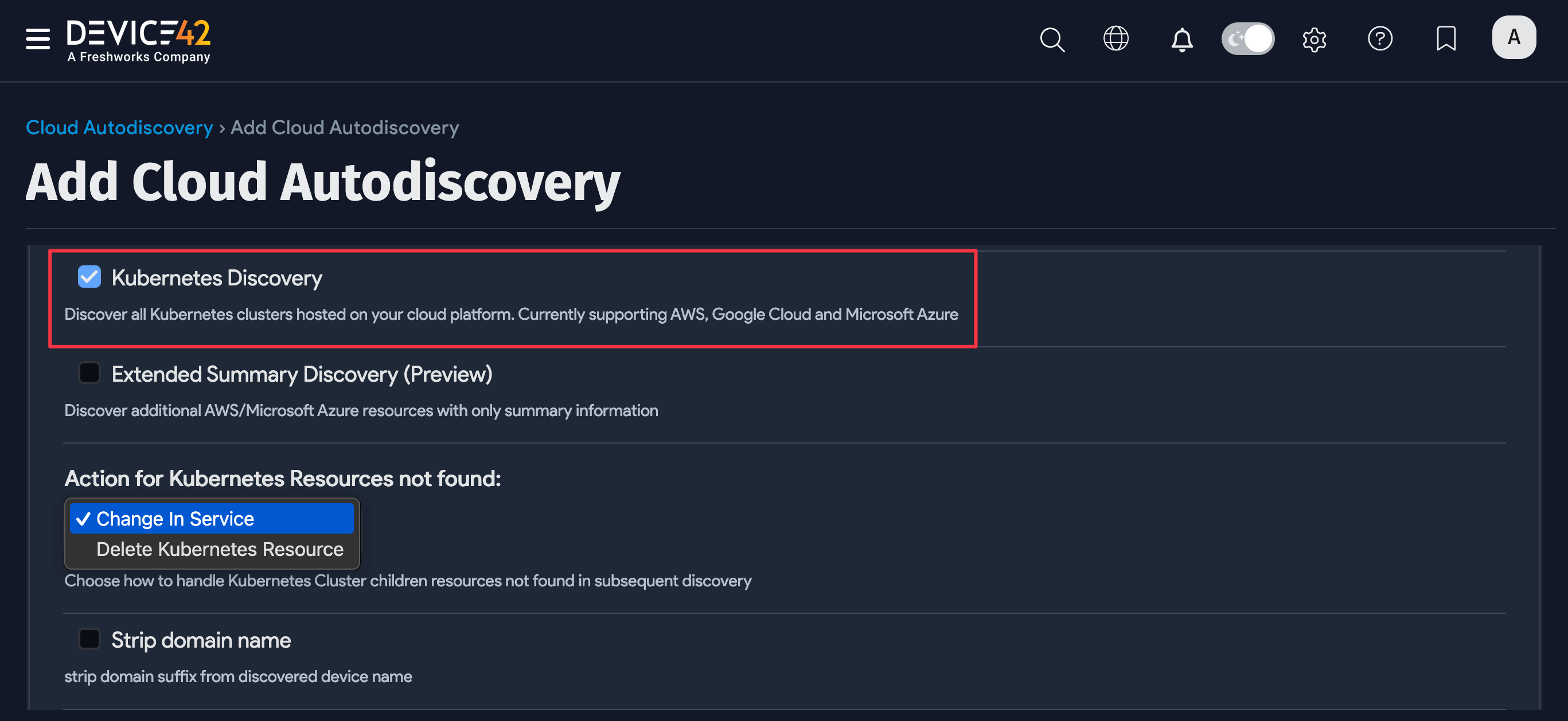Check the Strip domain name option
Screen dimensions: 1568x721
pyautogui.click(x=89, y=639)
